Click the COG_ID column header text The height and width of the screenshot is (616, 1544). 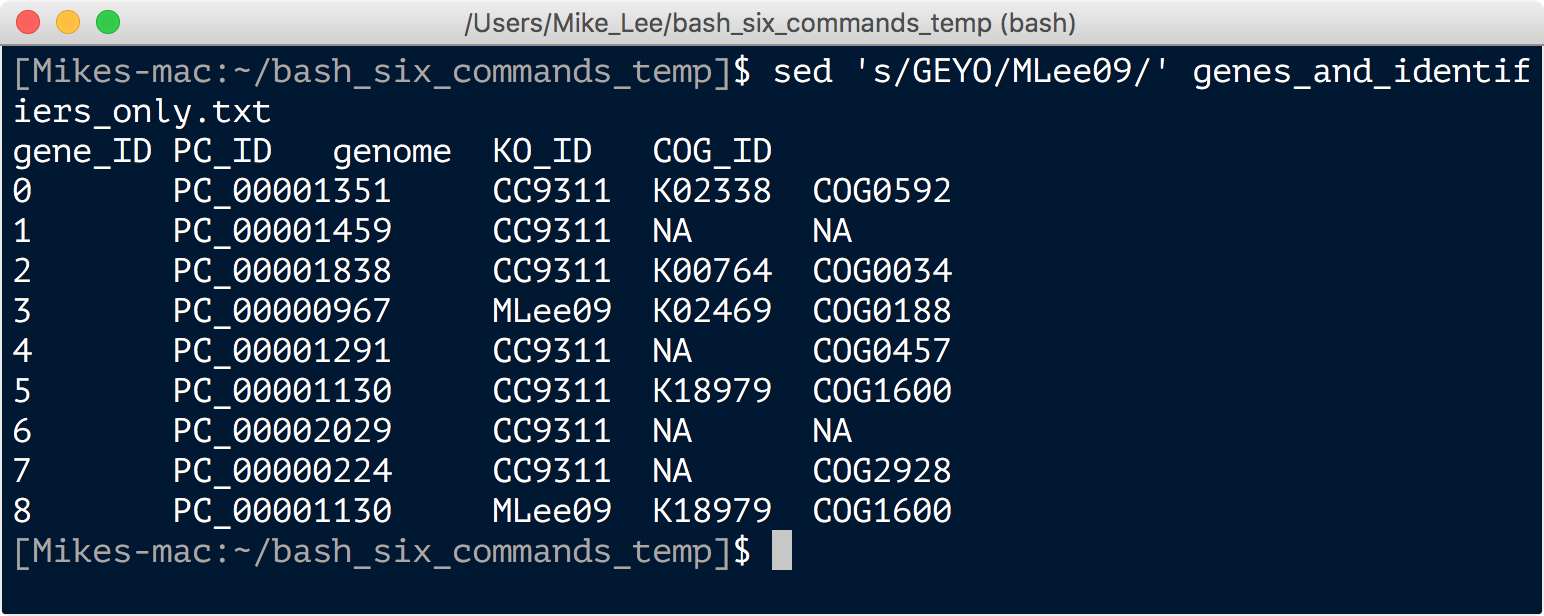click(712, 152)
